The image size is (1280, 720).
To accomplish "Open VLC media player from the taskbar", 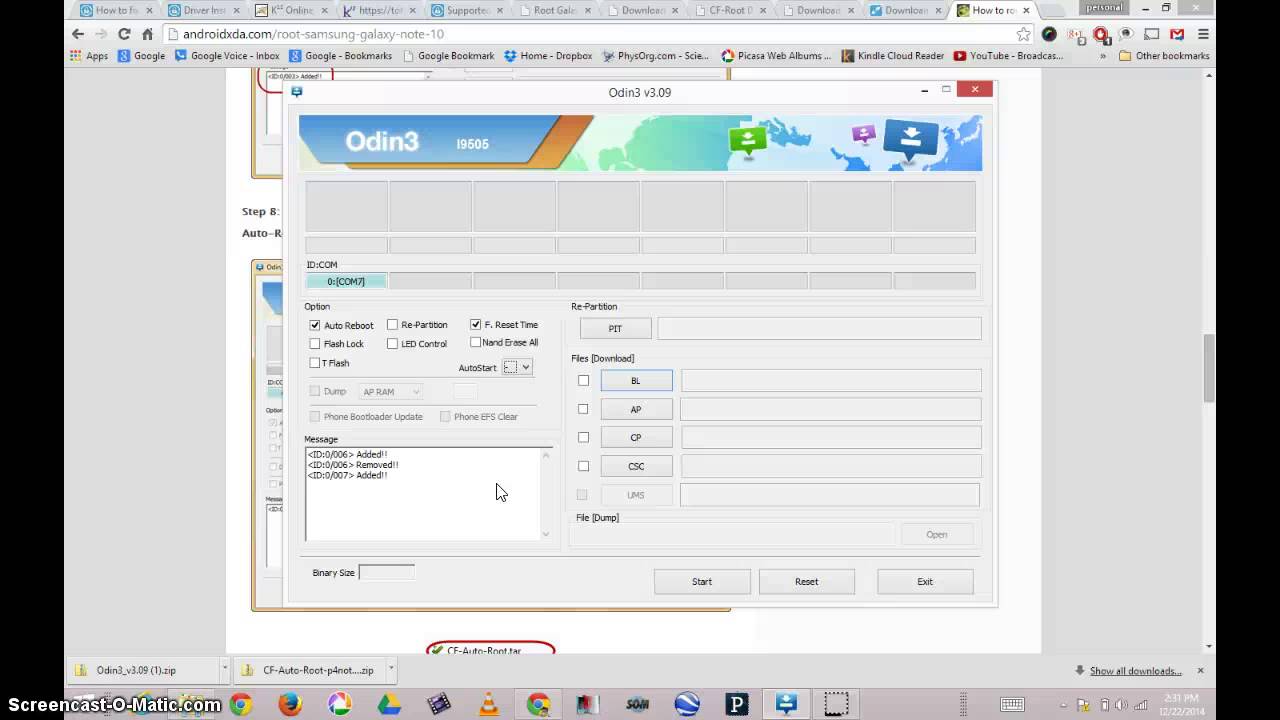I will (x=489, y=704).
